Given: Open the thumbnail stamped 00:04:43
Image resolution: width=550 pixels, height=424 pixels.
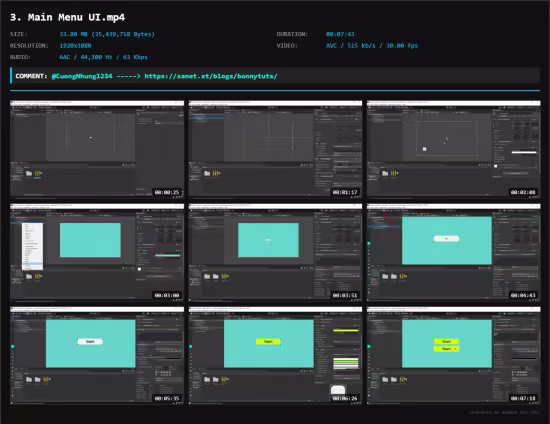Looking at the screenshot, I should coord(454,252).
